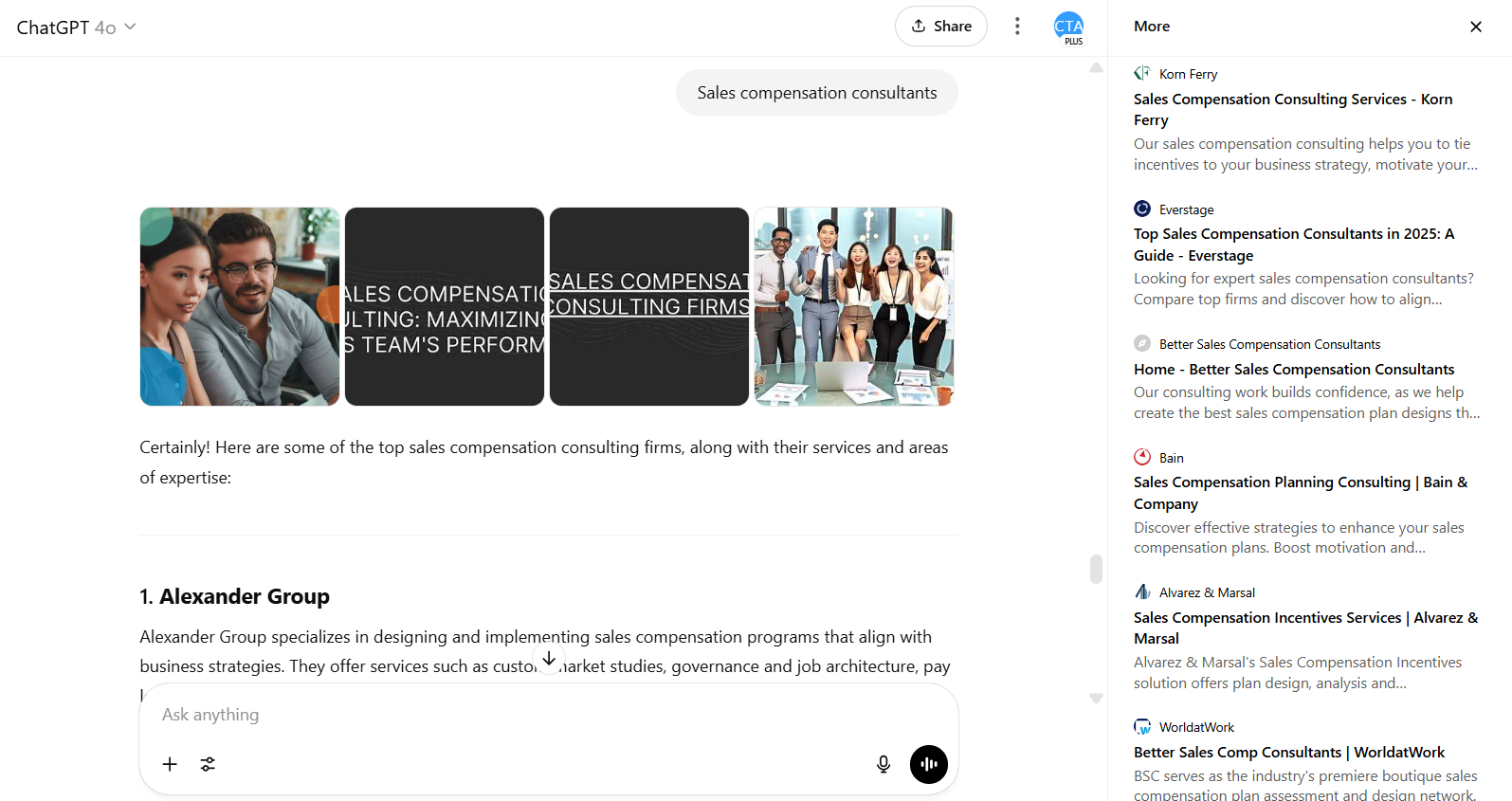Open the thumbnail about maximizing team's performance
The image size is (1512, 801).
[445, 306]
